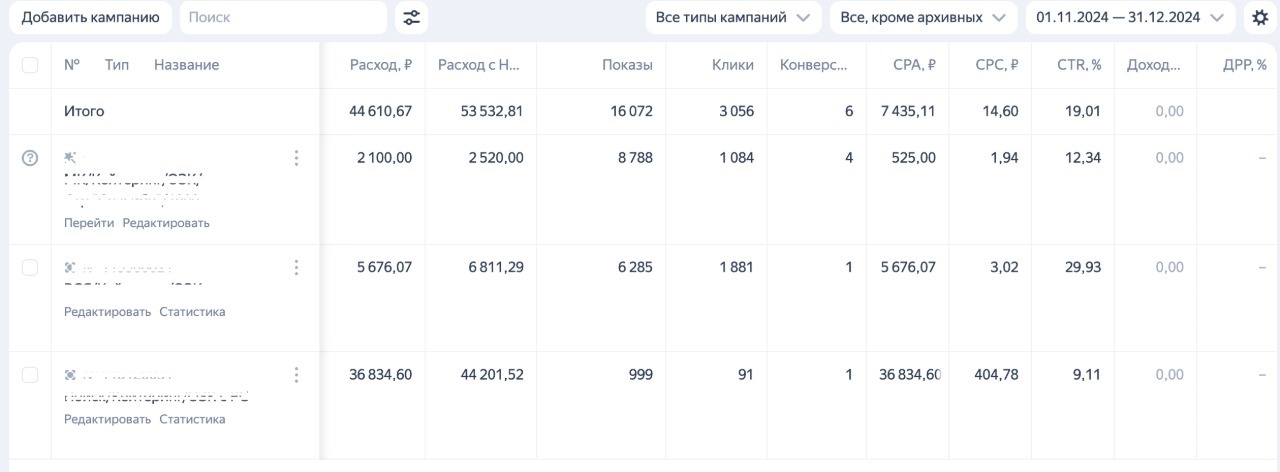Sort by the "Клики" column header

pos(732,65)
